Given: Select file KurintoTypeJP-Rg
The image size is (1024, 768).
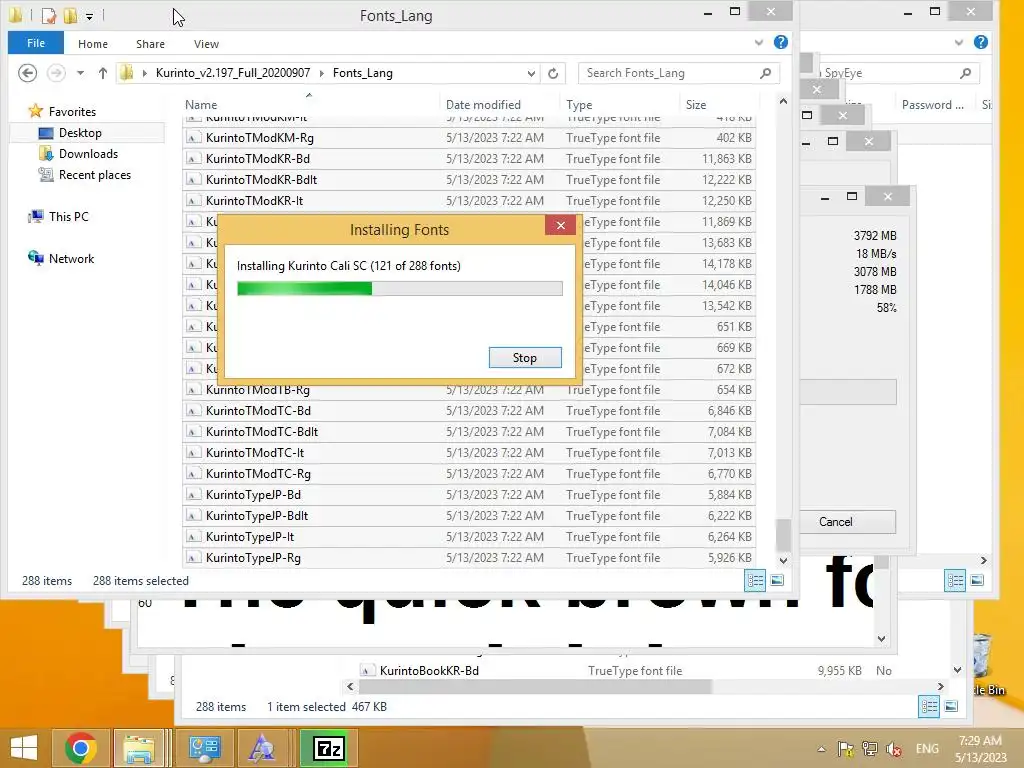Looking at the screenshot, I should tap(469, 557).
